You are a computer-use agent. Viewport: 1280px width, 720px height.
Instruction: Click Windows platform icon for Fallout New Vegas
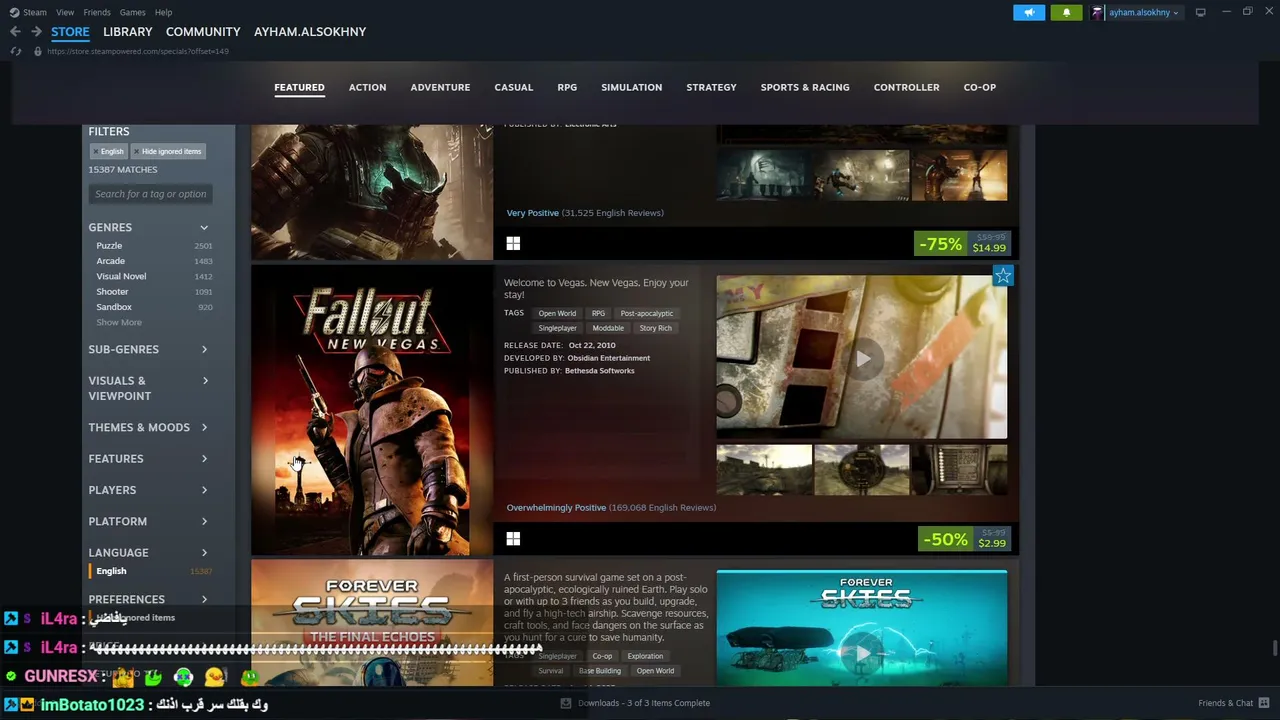513,539
